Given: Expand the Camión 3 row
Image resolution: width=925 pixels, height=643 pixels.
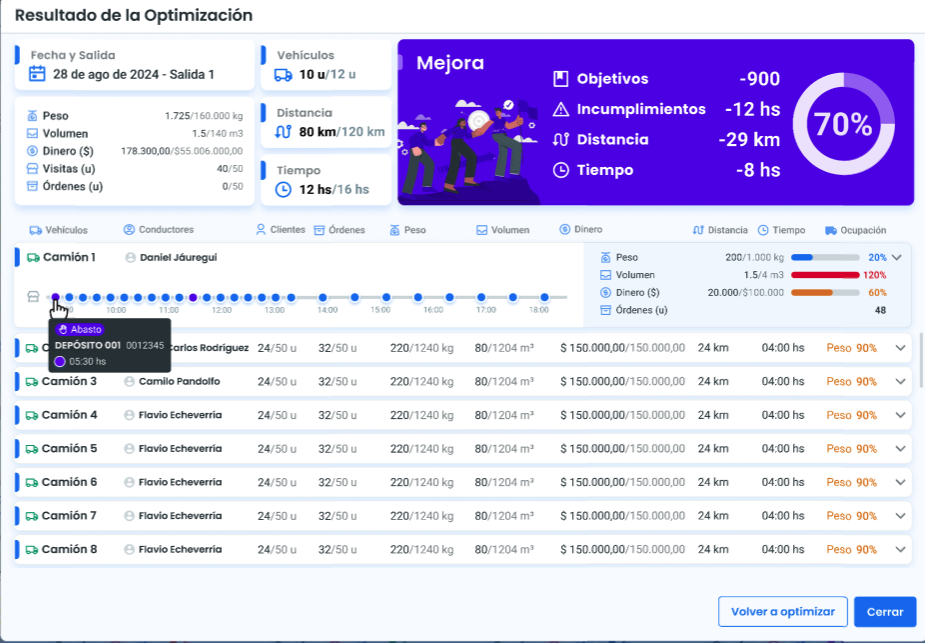Looking at the screenshot, I should [x=901, y=382].
